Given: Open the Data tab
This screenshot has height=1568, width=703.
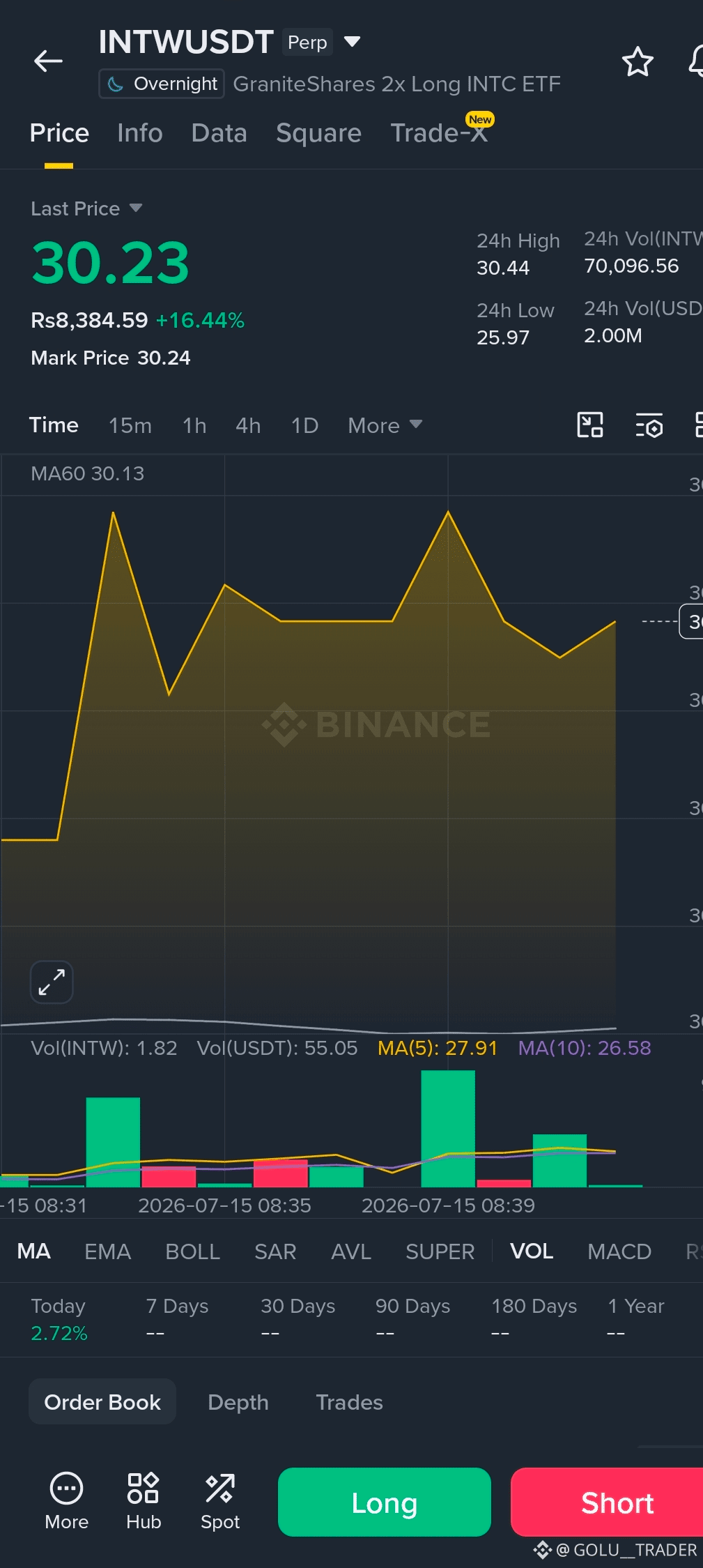Looking at the screenshot, I should click(219, 133).
